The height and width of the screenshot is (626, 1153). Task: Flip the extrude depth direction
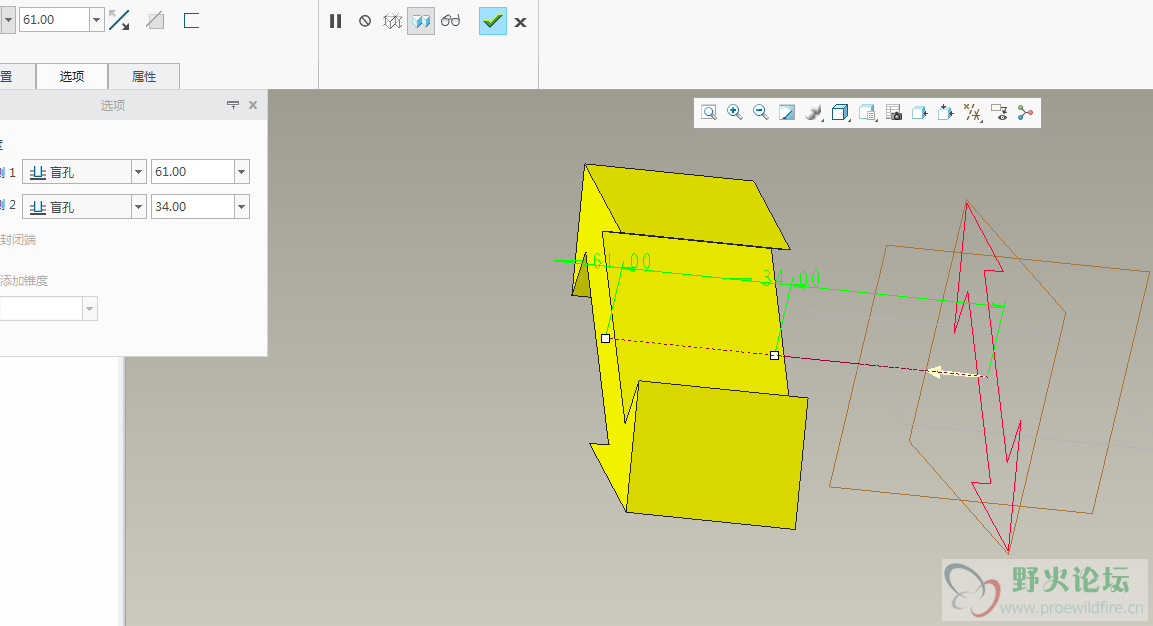118,20
